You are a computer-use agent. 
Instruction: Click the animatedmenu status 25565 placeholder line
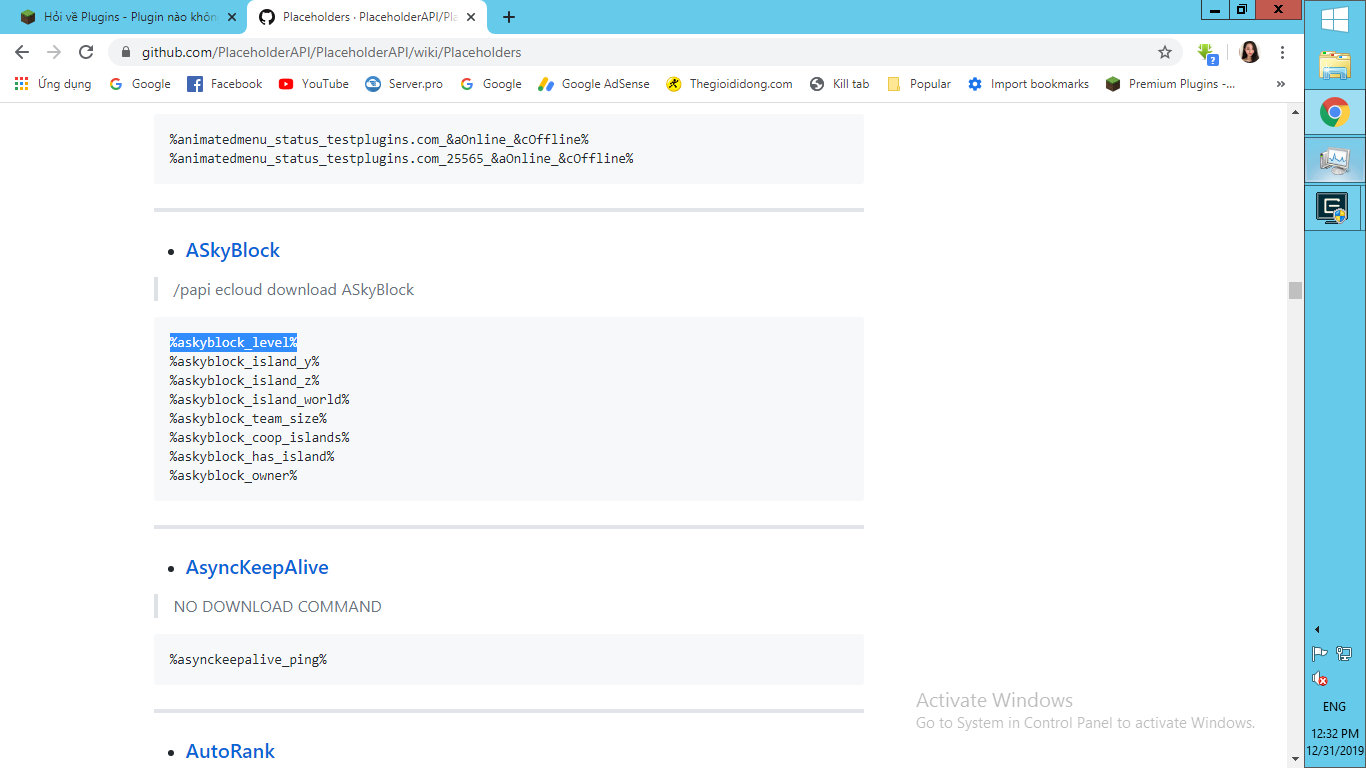pyautogui.click(x=401, y=158)
